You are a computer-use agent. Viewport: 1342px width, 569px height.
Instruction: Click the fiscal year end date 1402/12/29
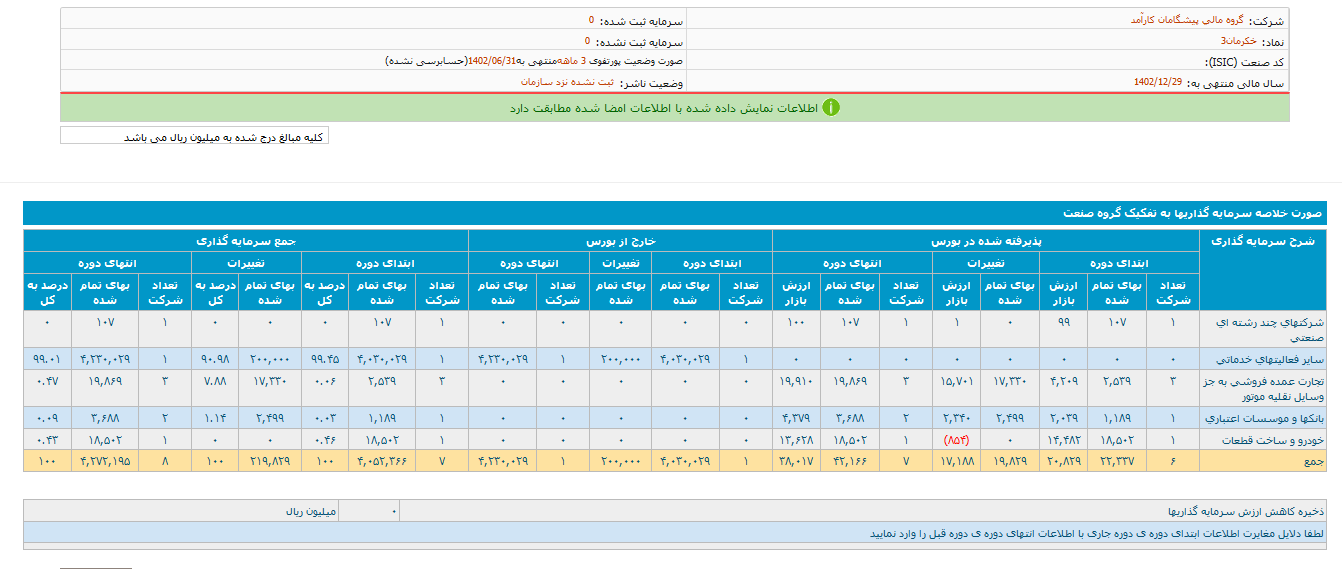click(1157, 83)
